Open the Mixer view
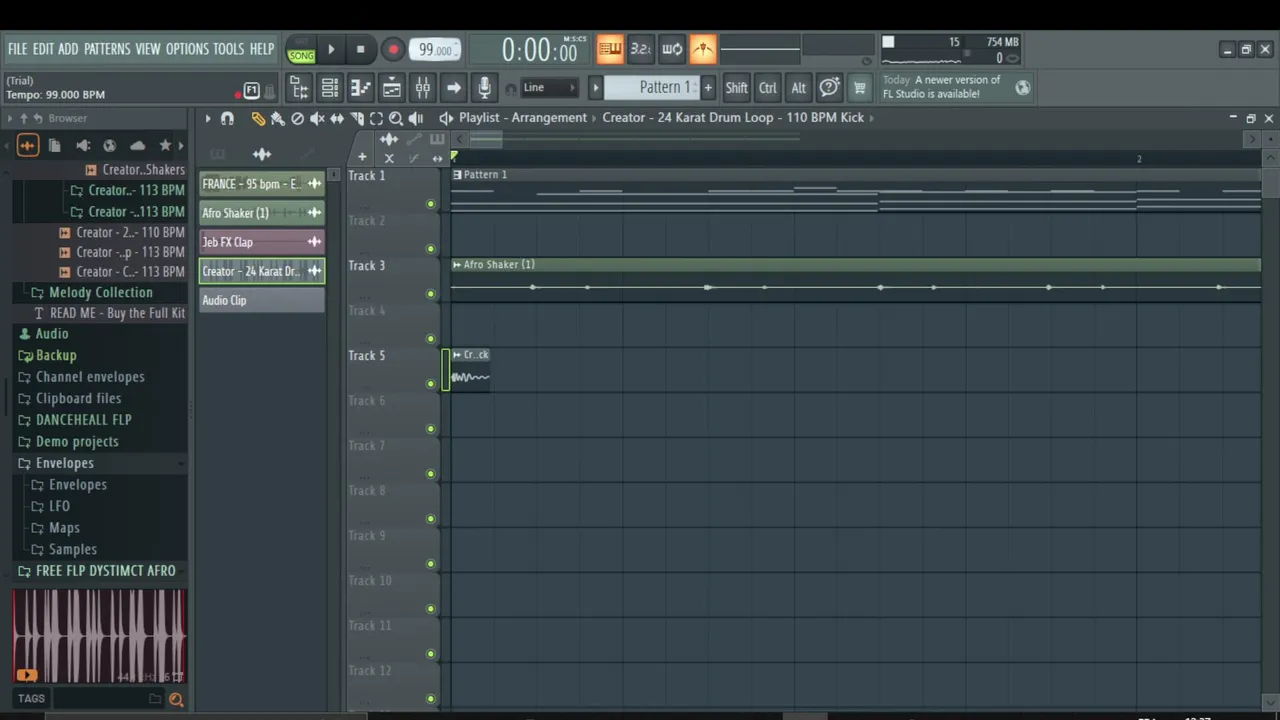 click(423, 88)
